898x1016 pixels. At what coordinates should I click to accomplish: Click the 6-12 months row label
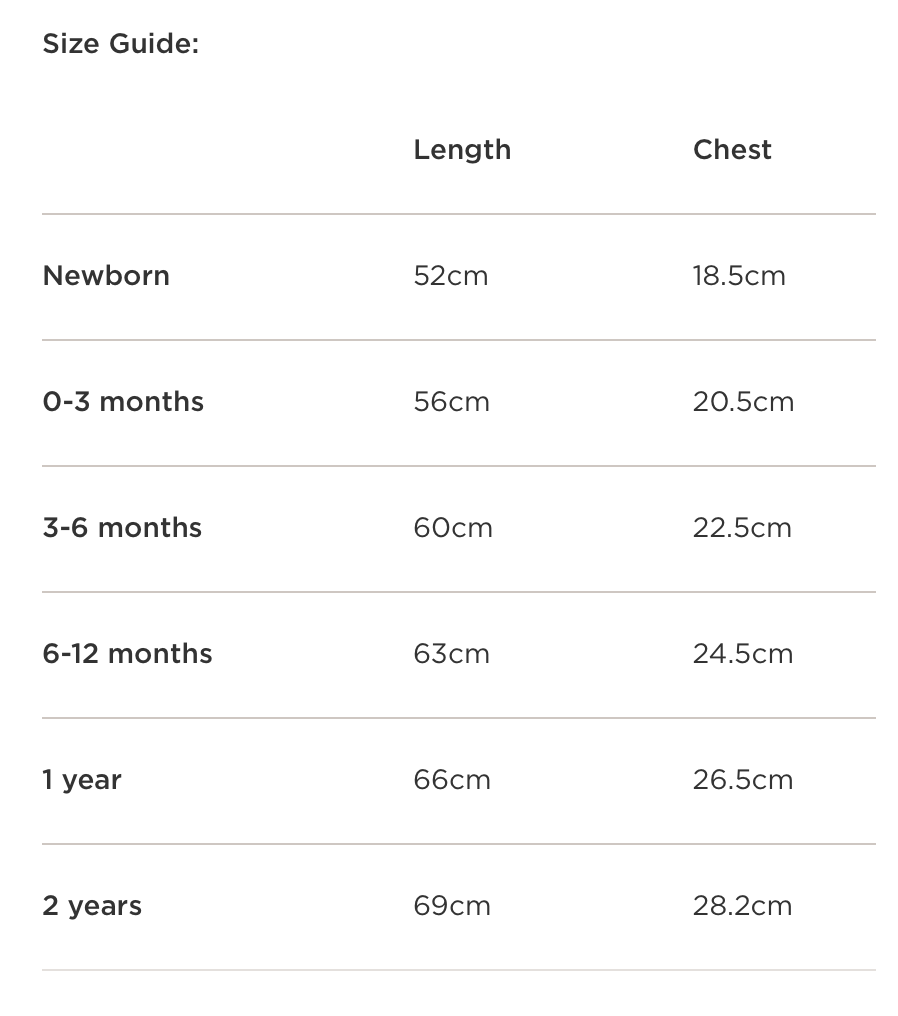(x=127, y=654)
